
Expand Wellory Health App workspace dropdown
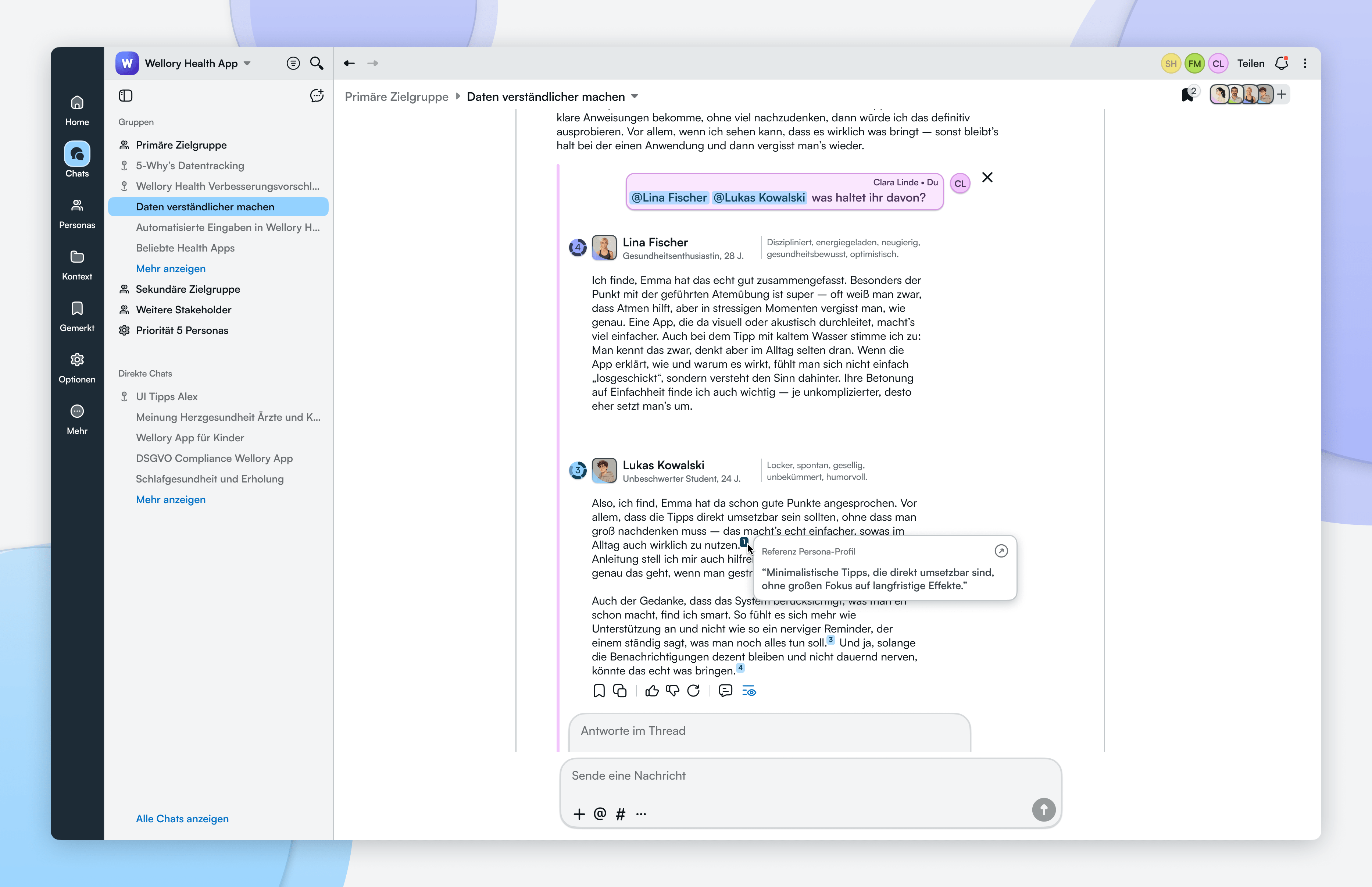[247, 63]
